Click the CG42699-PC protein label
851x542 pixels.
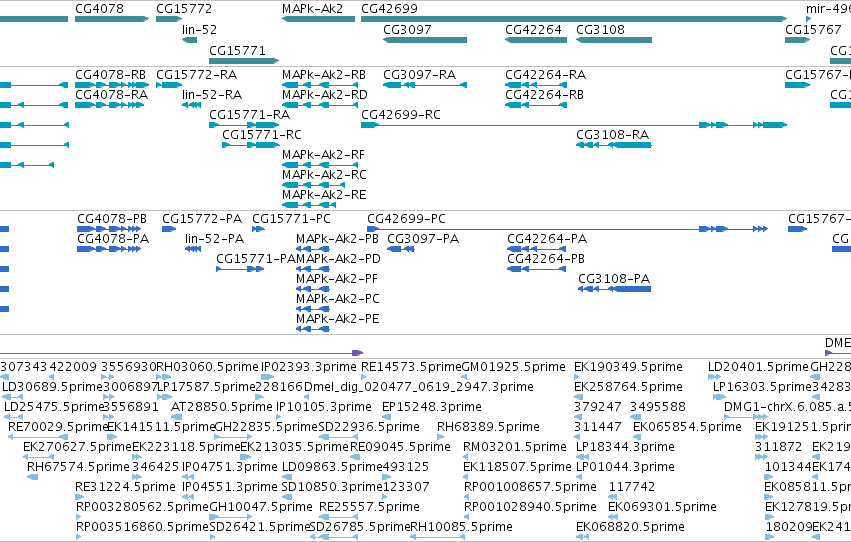(407, 219)
